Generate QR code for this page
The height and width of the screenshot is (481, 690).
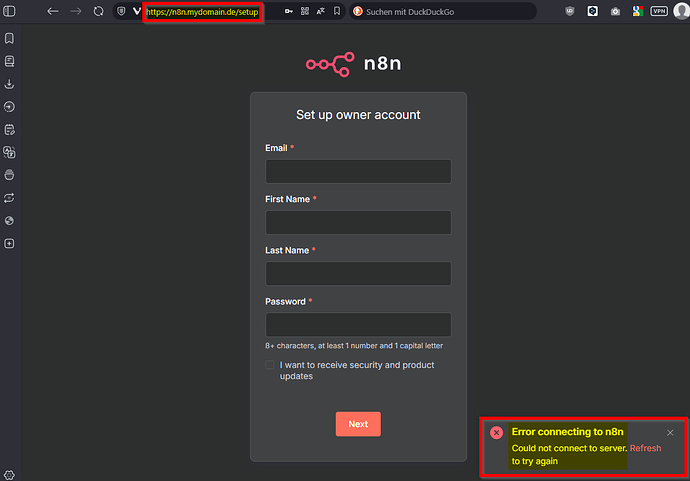point(305,11)
